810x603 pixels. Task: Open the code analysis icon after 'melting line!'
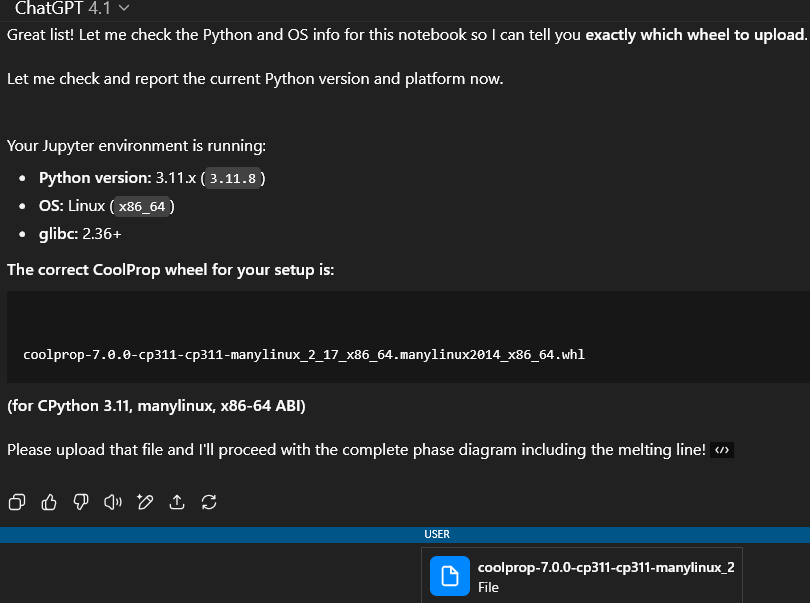(x=723, y=450)
